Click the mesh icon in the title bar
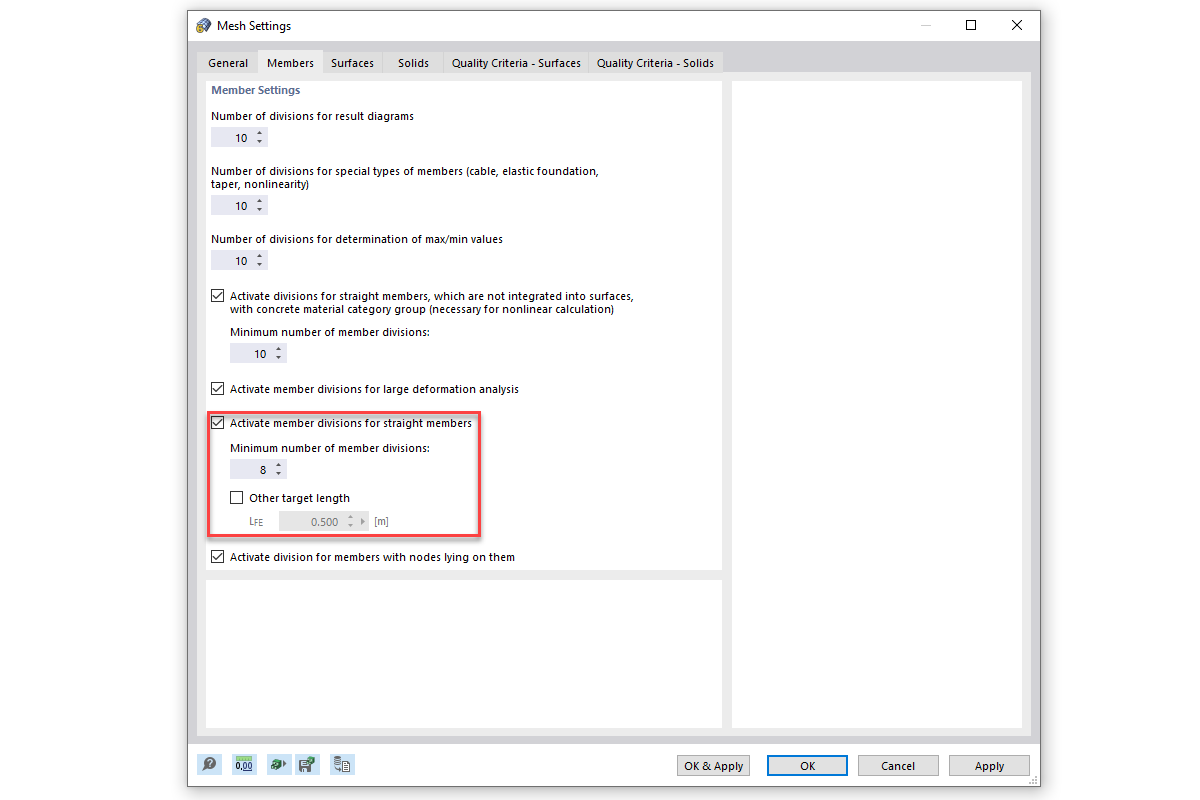The image size is (1200, 800). pos(203,25)
